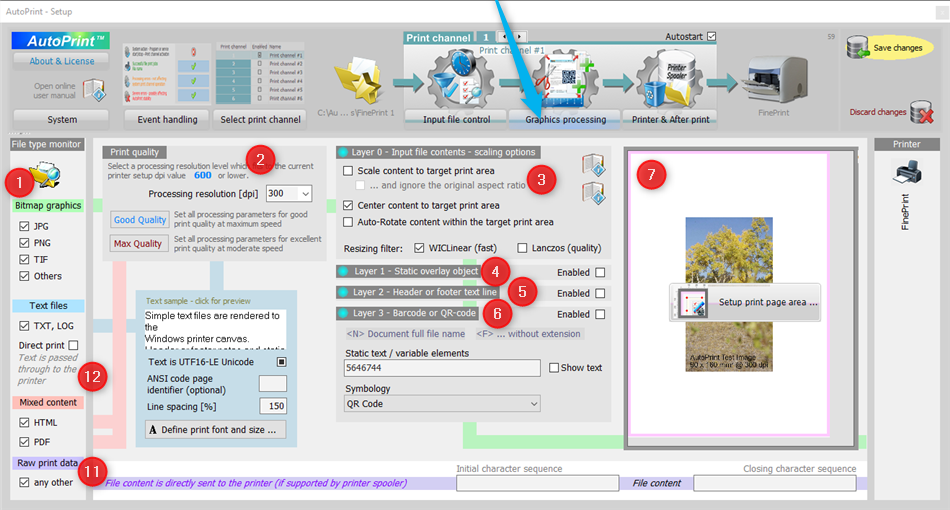Enable Layer 1 Static overlay object
This screenshot has height=510, width=950.
(x=600, y=273)
